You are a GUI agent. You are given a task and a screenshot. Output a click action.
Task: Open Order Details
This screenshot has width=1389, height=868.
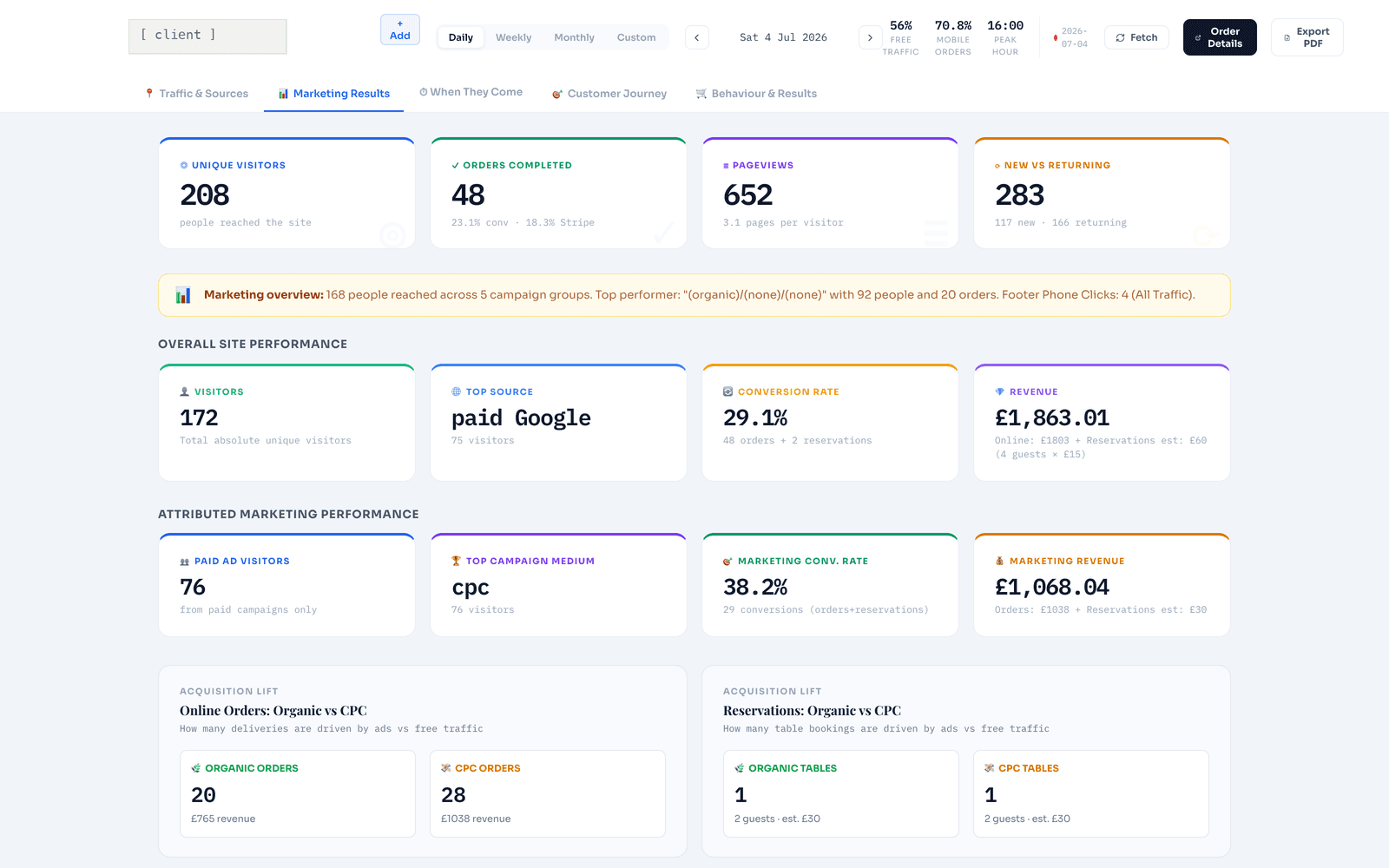point(1220,37)
